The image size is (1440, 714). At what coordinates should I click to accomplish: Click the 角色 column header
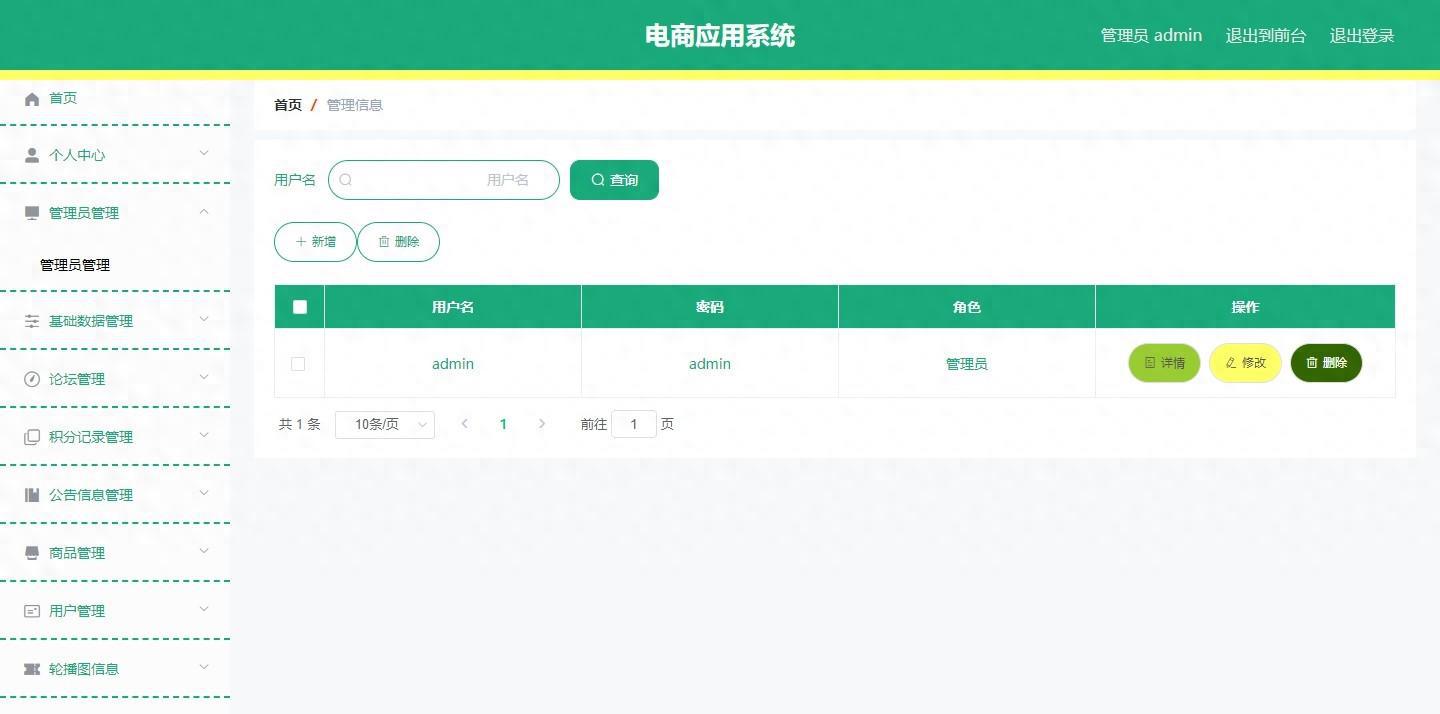[967, 307]
